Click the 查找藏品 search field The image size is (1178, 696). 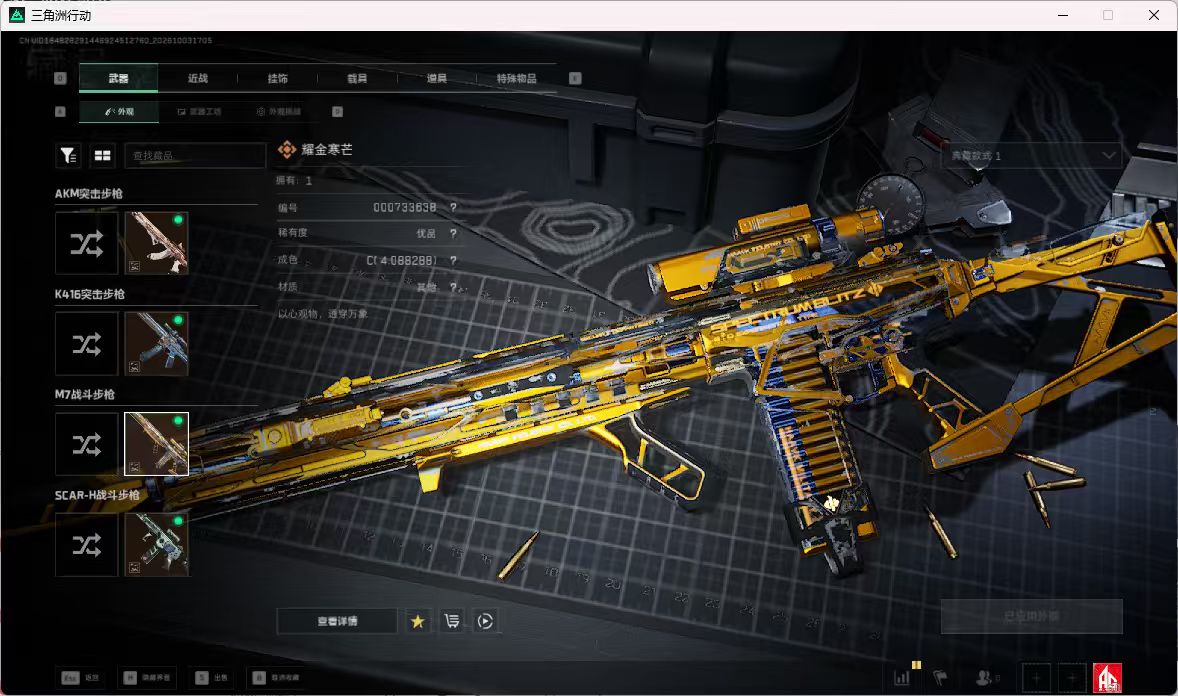[195, 156]
